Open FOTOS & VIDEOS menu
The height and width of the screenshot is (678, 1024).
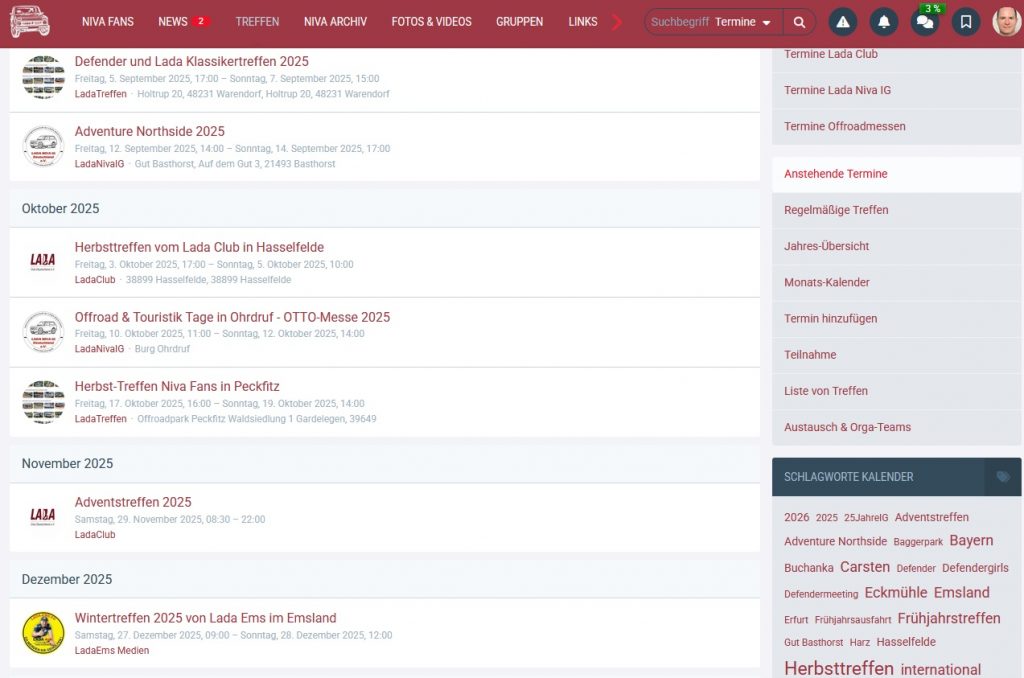[431, 22]
